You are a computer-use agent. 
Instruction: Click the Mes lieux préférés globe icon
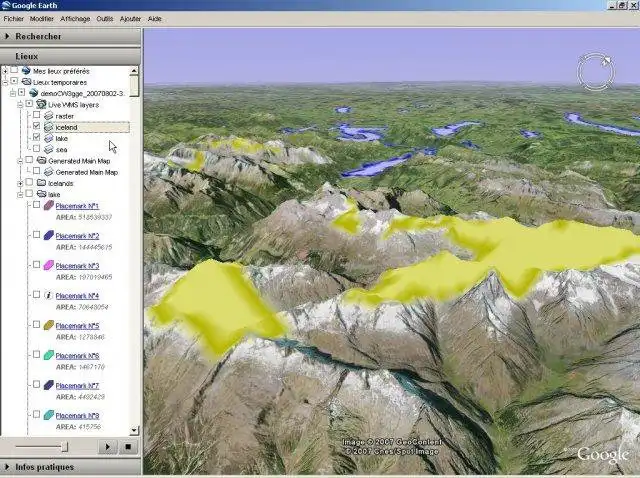point(26,71)
